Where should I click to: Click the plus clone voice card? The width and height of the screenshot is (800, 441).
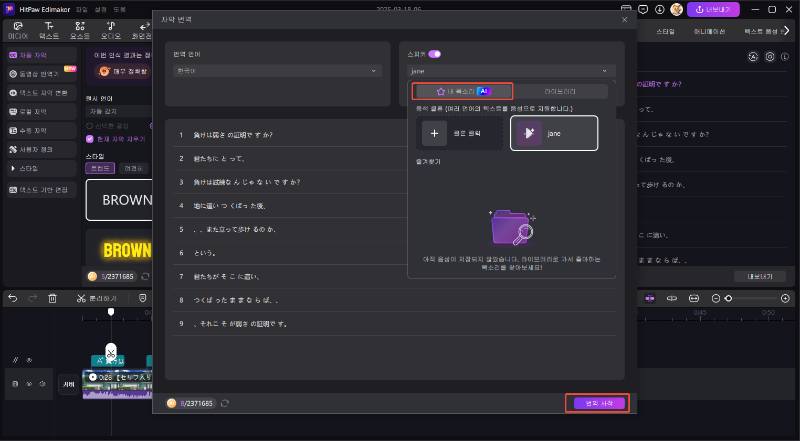(x=458, y=133)
